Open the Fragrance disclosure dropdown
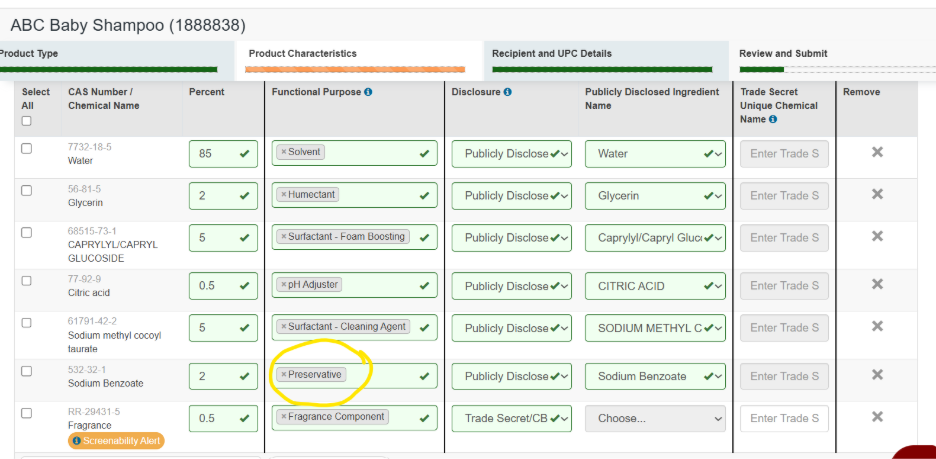This screenshot has width=936, height=459. click(511, 418)
